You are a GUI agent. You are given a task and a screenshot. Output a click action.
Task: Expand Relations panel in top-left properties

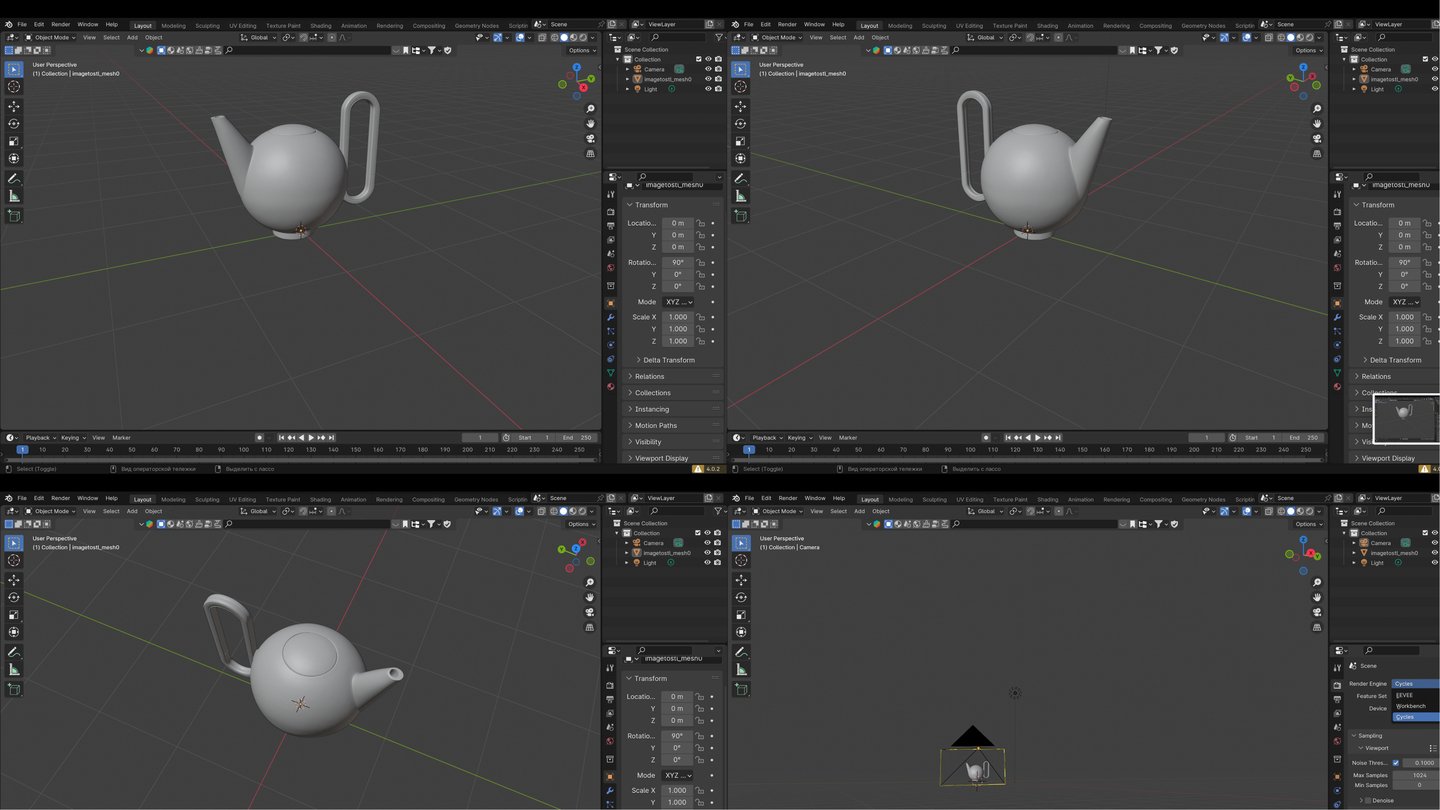pyautogui.click(x=674, y=376)
